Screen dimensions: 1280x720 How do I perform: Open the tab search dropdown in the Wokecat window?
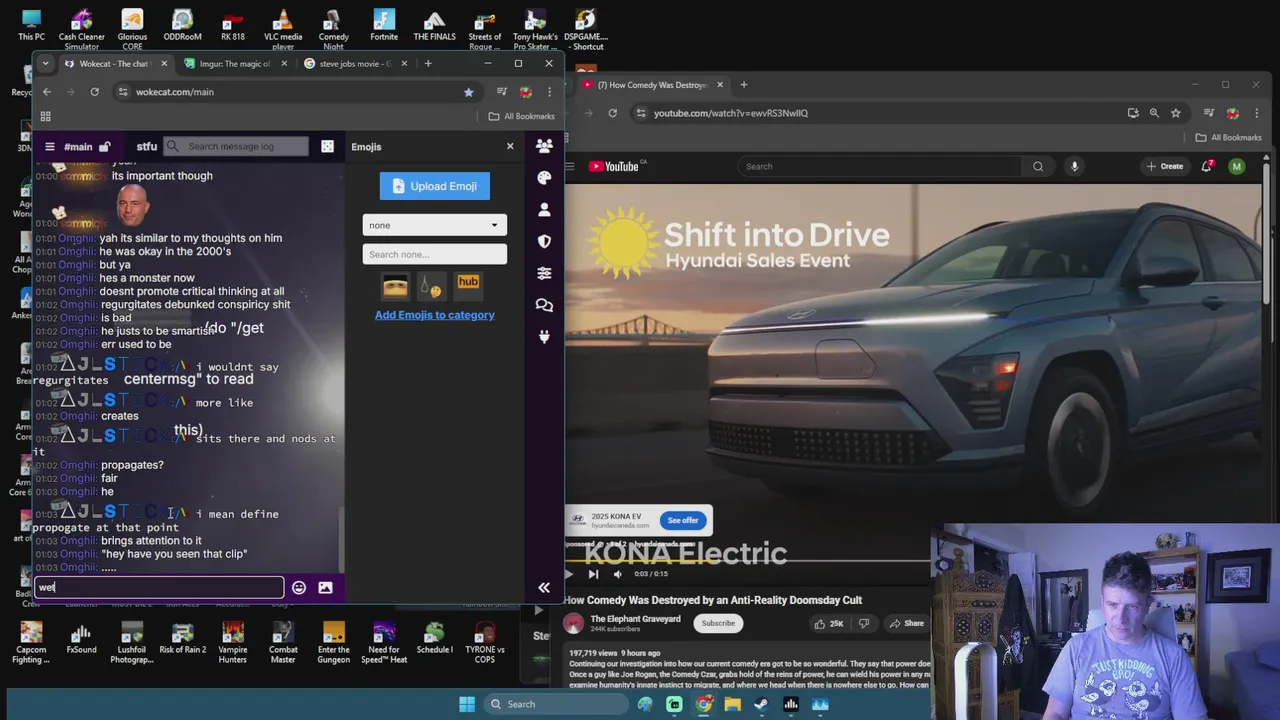(x=45, y=64)
